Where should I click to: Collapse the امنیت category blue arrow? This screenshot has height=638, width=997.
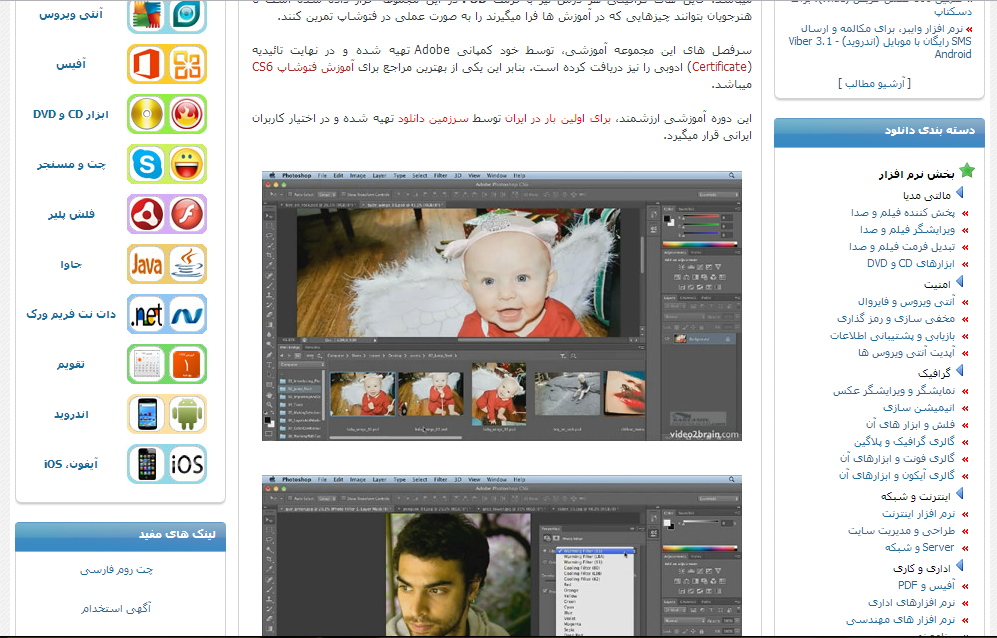[960, 283]
